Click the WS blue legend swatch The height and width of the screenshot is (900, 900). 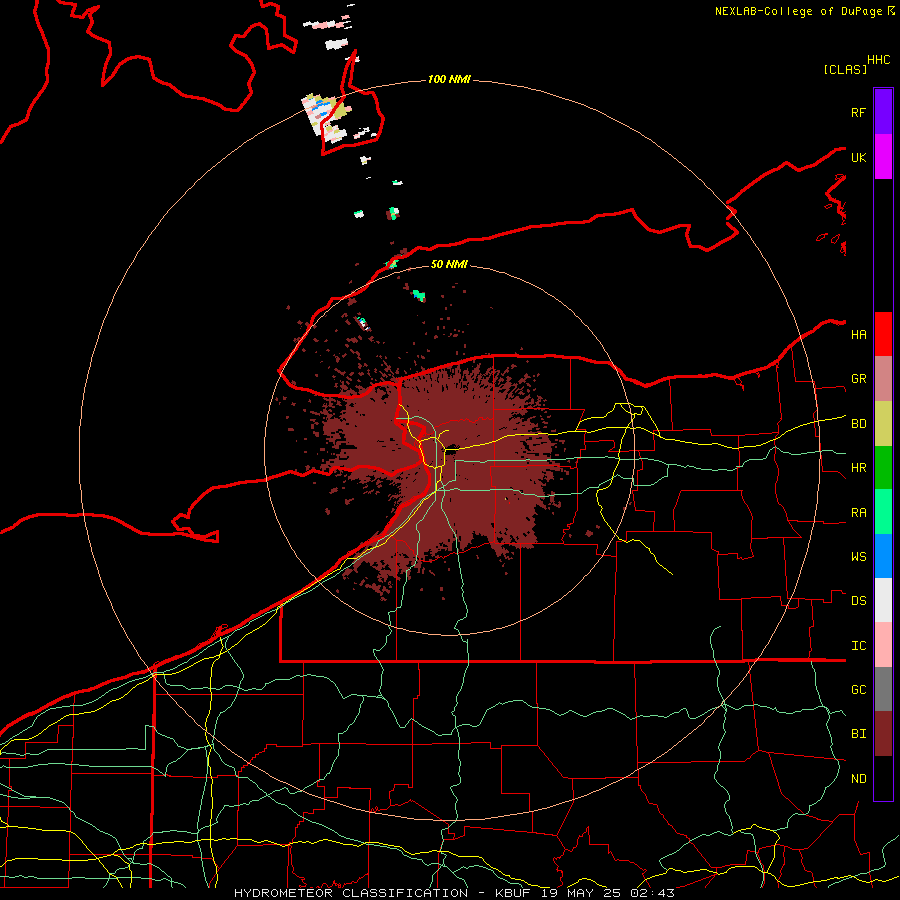click(x=883, y=556)
